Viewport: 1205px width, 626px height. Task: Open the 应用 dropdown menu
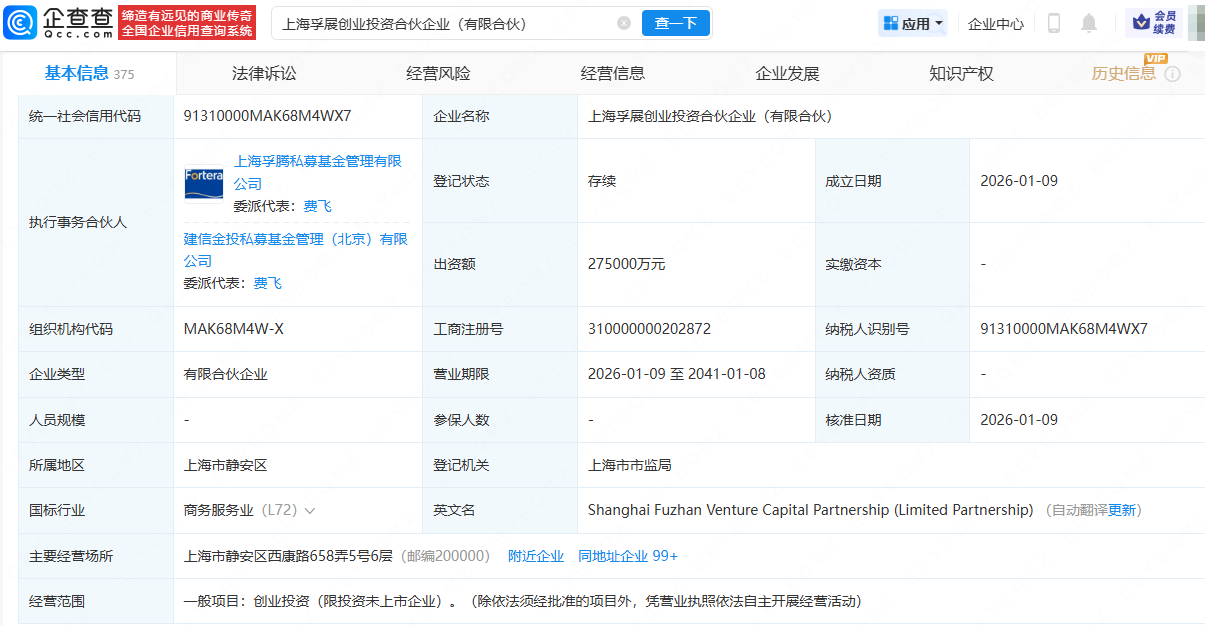[913, 23]
